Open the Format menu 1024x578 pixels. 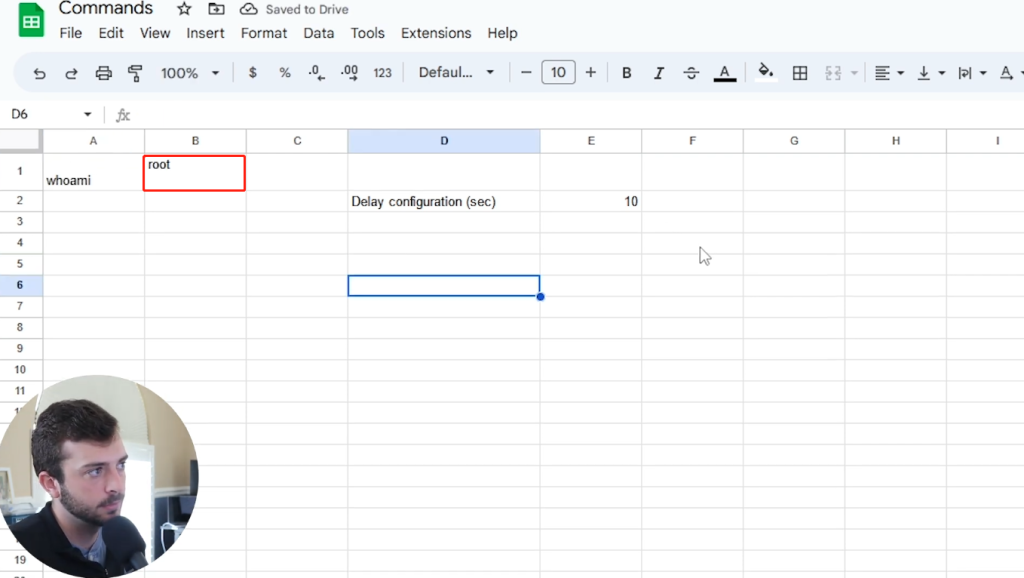[264, 33]
